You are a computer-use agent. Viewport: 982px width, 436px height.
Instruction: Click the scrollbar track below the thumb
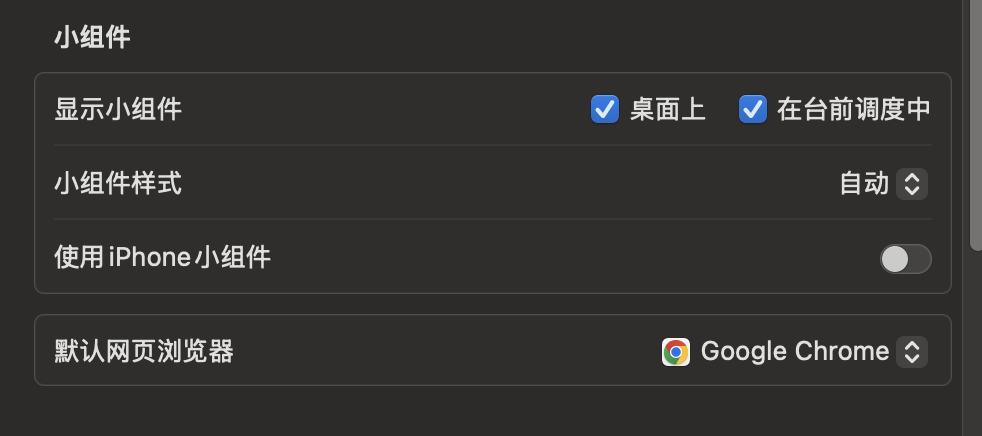(975, 340)
